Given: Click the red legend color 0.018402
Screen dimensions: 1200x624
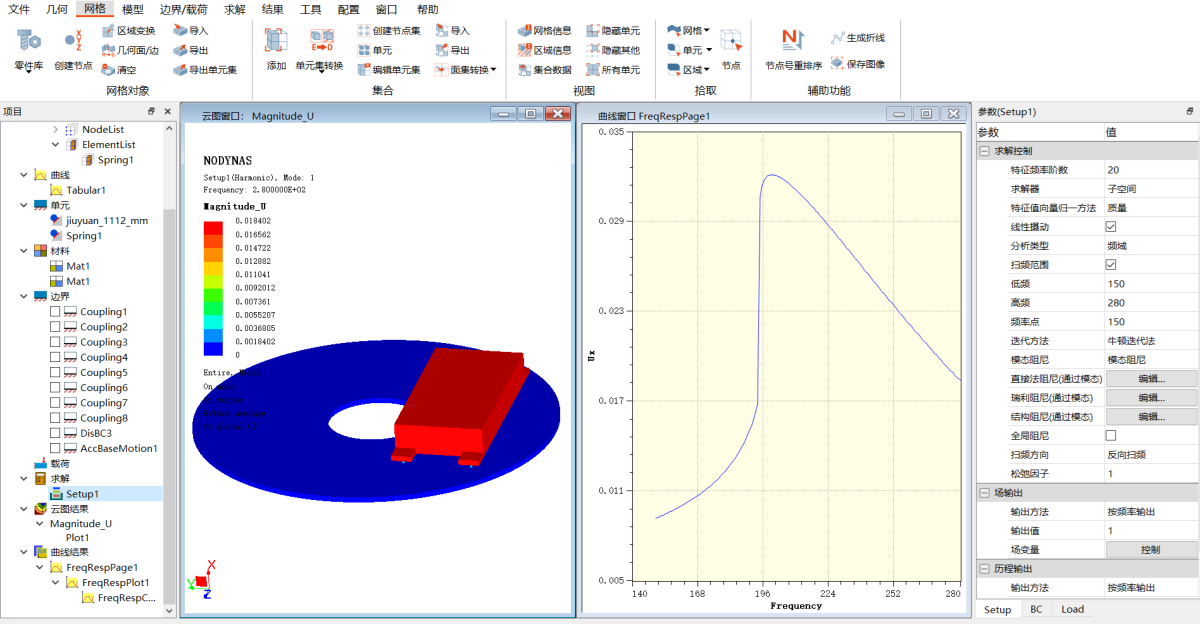Looking at the screenshot, I should 213,228.
